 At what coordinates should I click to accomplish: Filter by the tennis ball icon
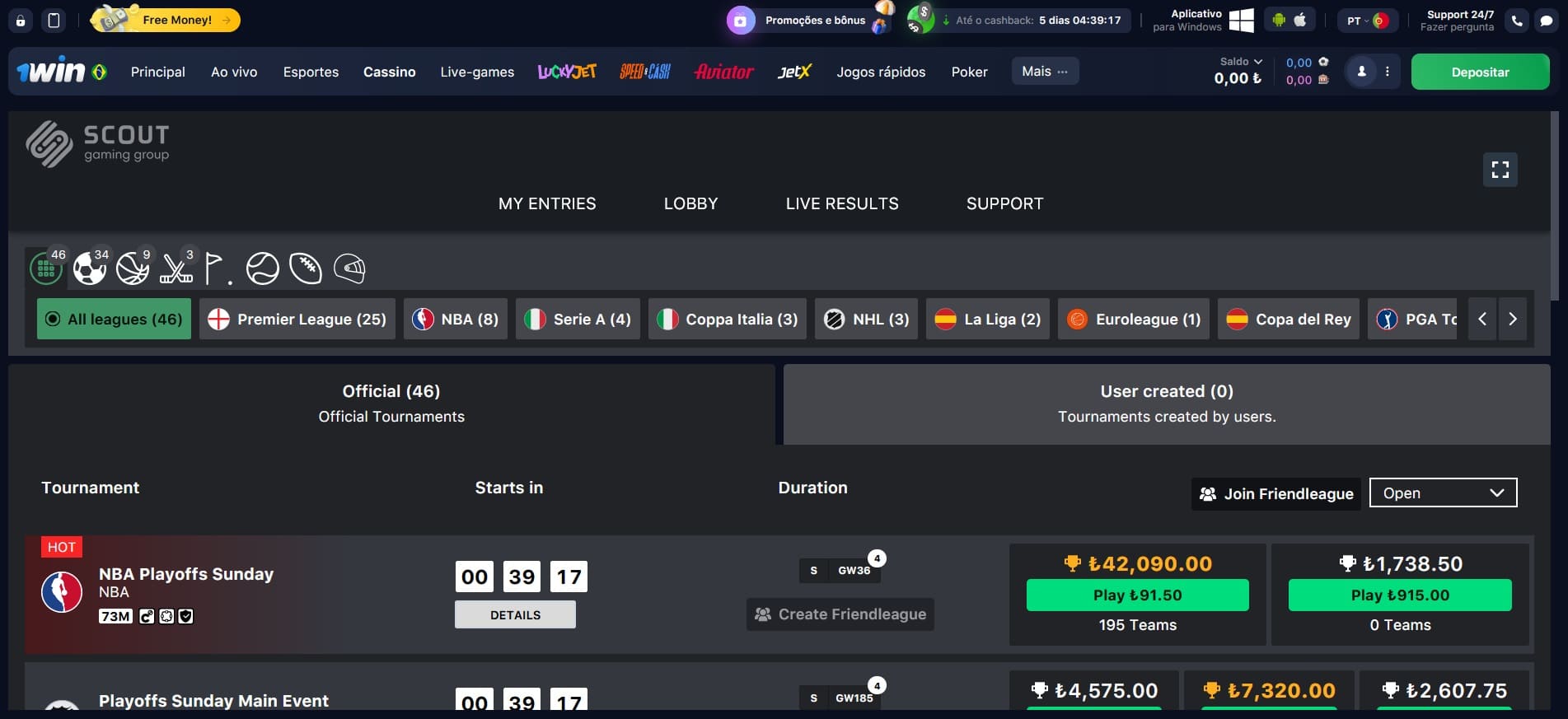(x=263, y=268)
